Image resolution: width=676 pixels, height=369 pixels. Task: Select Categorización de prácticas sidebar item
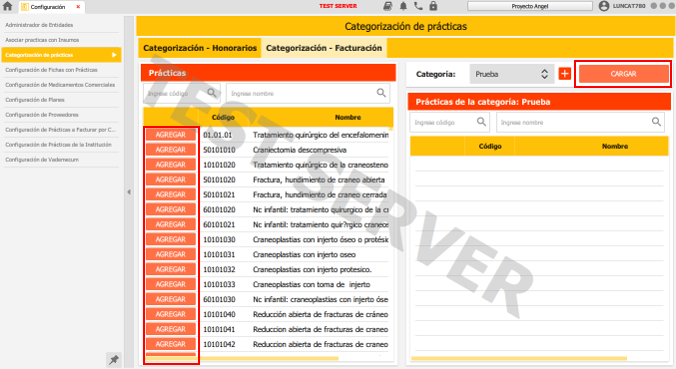click(x=61, y=55)
